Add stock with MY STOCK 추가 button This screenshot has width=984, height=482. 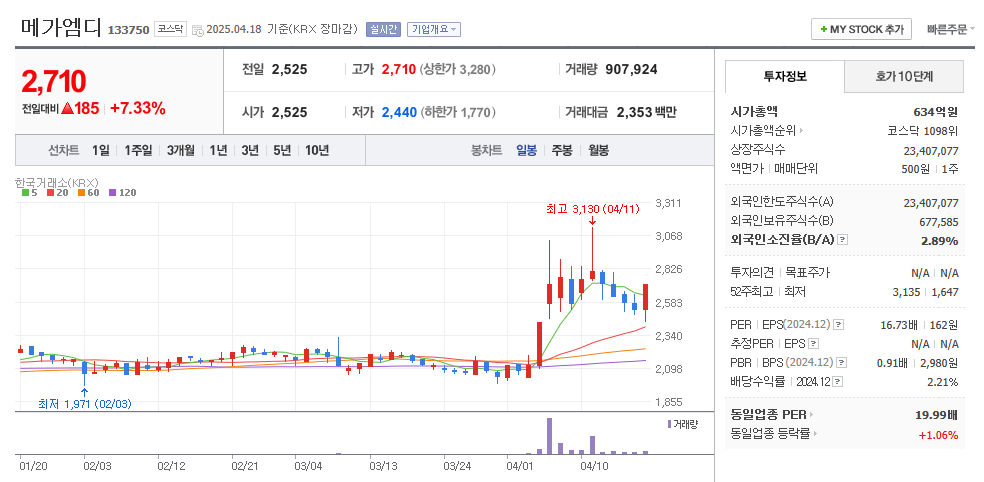(x=861, y=29)
